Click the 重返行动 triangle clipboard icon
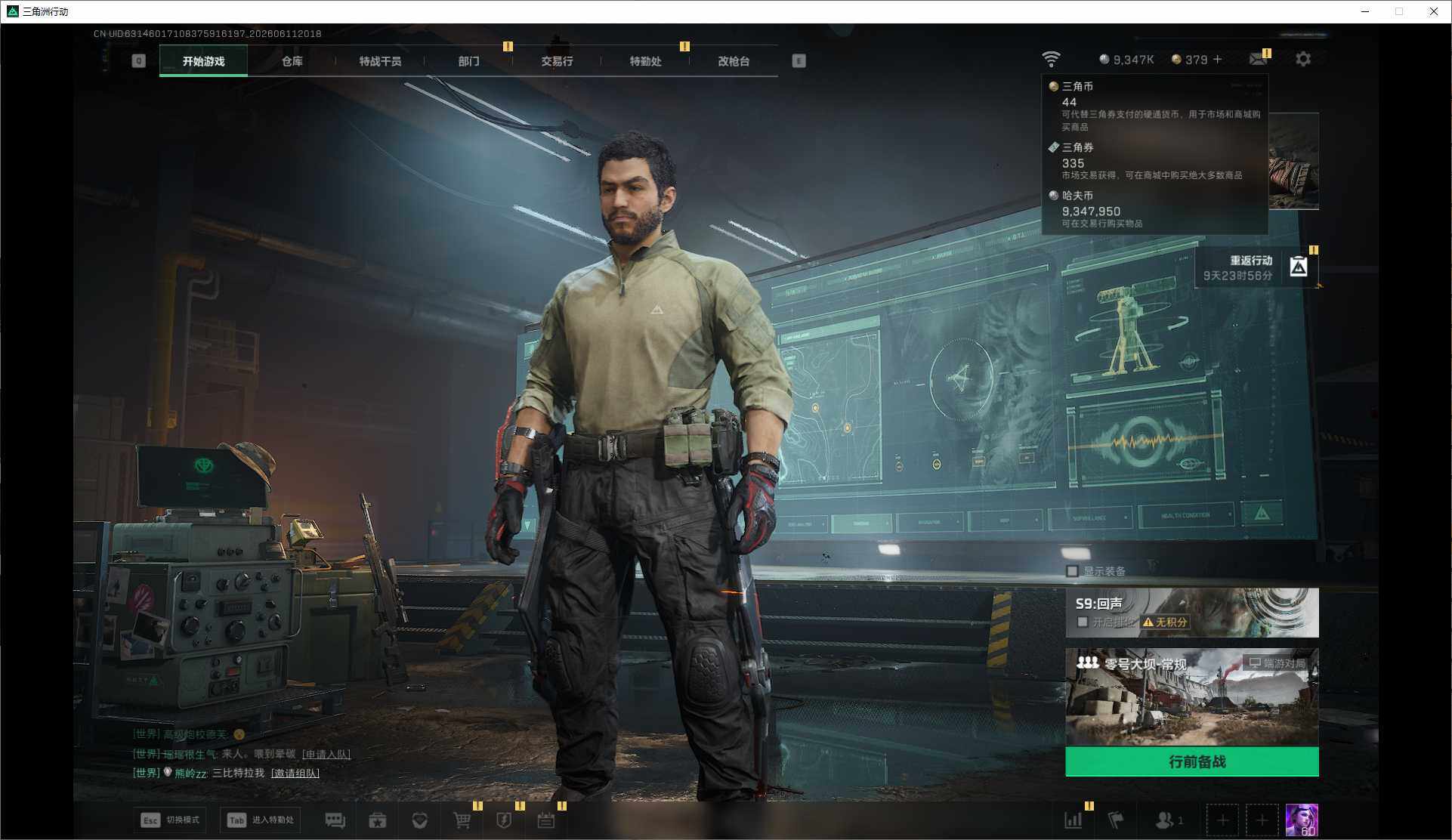This screenshot has width=1452, height=840. tap(1299, 267)
